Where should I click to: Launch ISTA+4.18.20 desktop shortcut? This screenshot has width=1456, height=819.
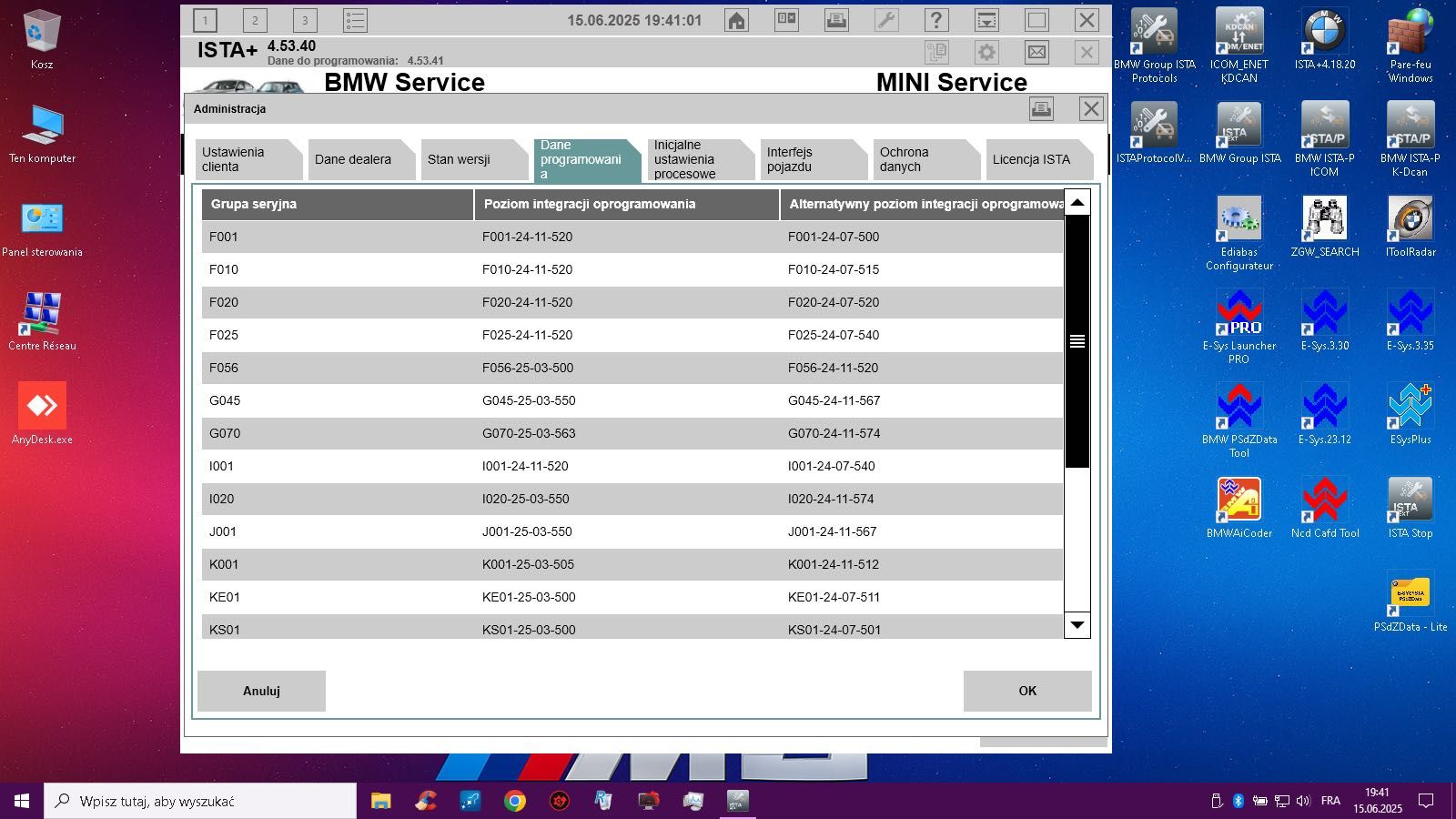pos(1325,41)
